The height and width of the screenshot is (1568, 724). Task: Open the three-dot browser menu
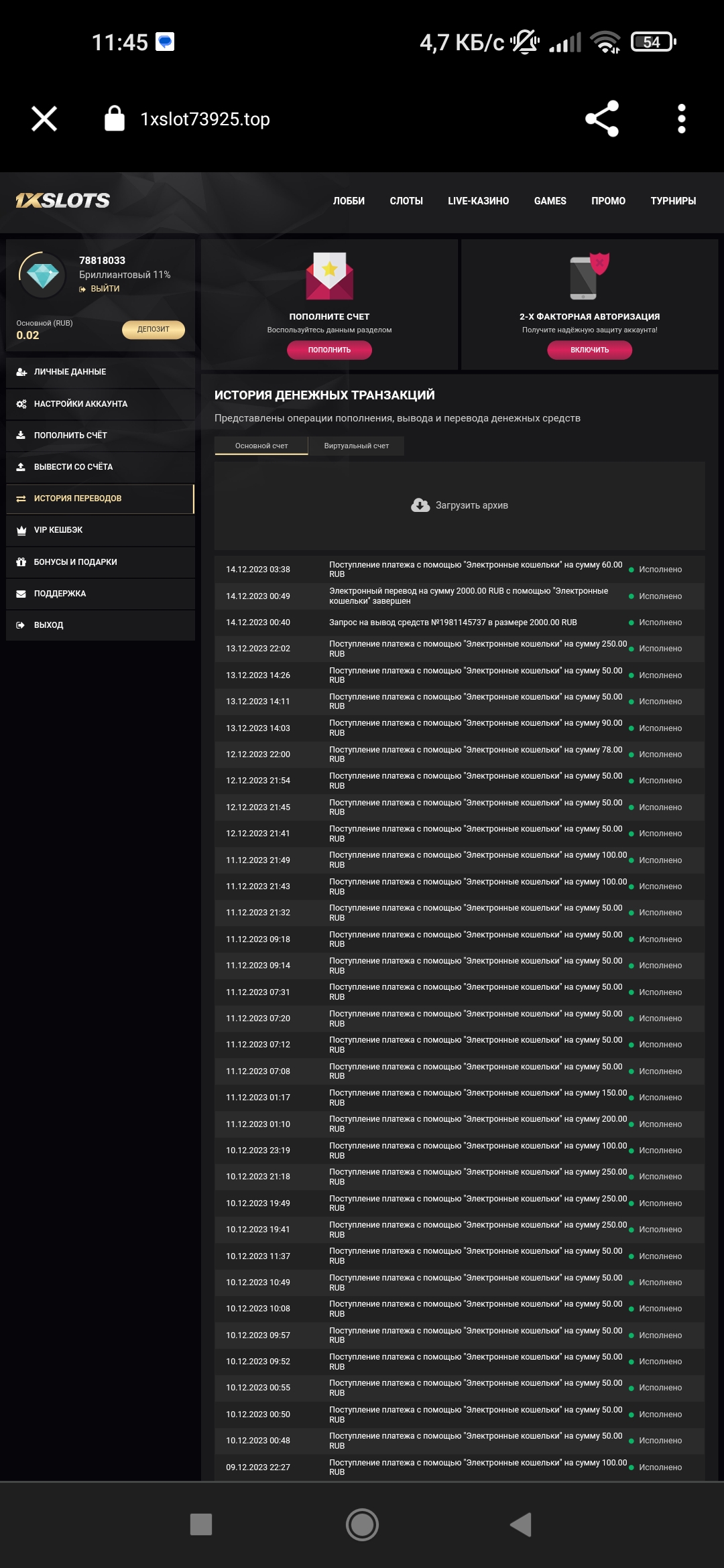[x=681, y=119]
